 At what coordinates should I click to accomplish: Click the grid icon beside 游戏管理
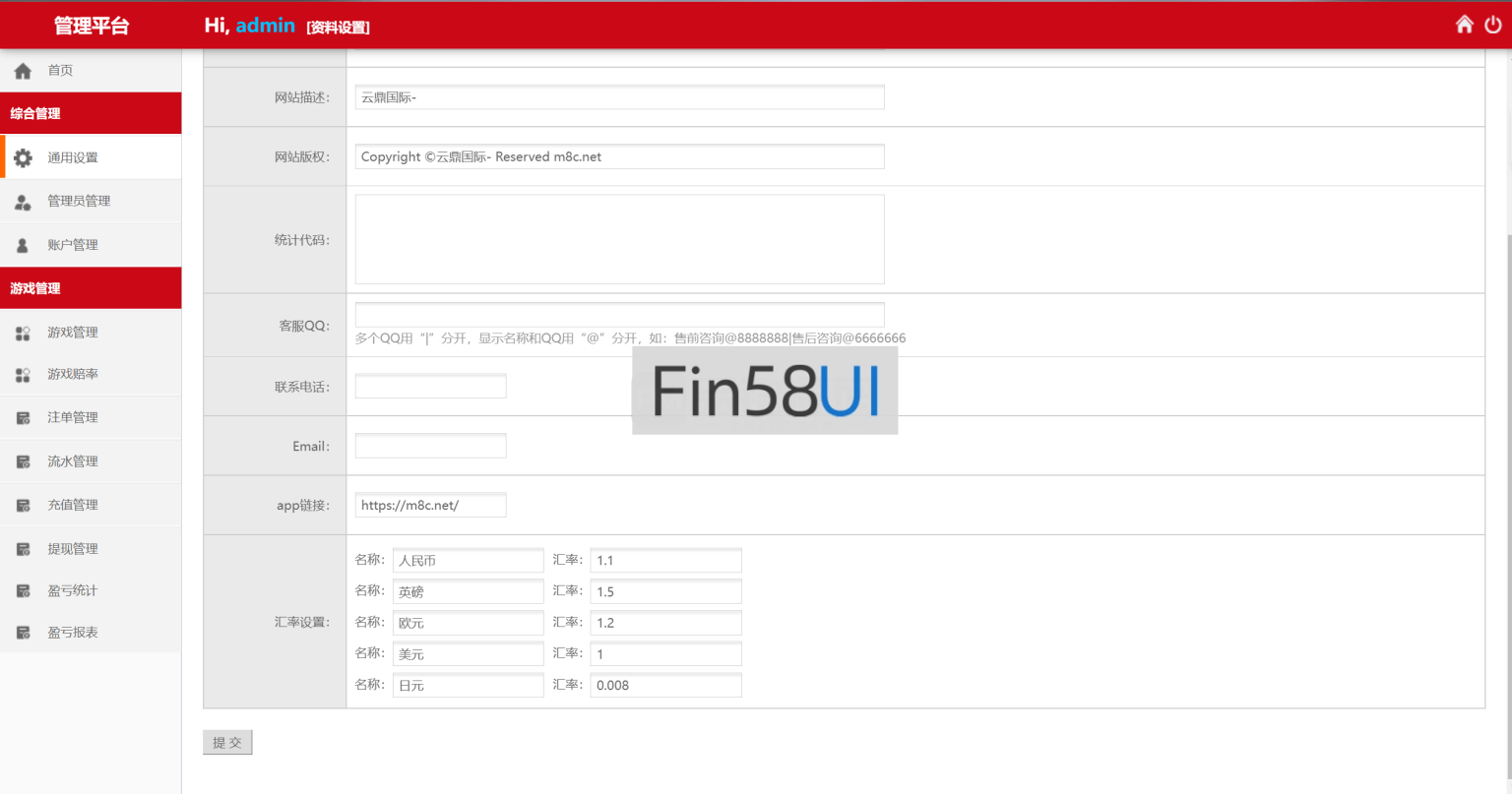tap(23, 334)
